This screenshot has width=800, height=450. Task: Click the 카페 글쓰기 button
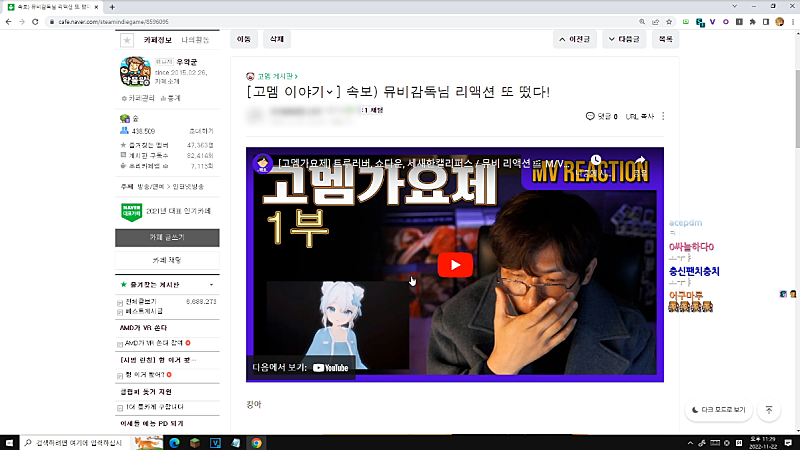[167, 238]
